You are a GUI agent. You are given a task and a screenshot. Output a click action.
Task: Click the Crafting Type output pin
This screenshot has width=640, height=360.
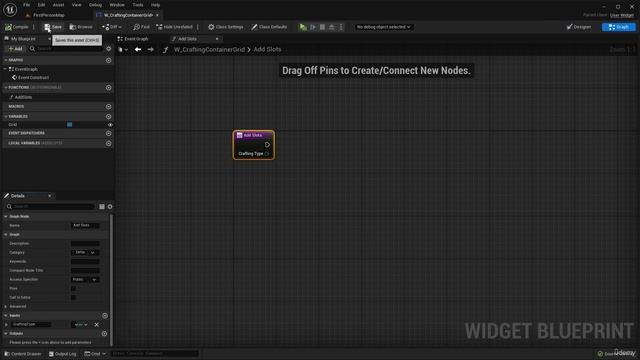[x=267, y=154]
